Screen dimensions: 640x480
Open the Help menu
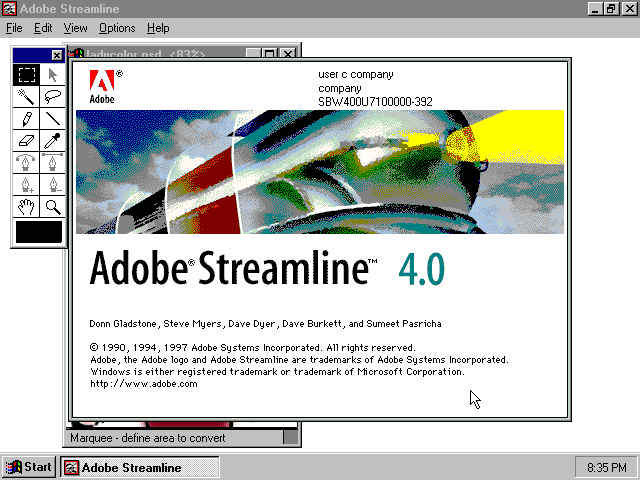click(158, 28)
